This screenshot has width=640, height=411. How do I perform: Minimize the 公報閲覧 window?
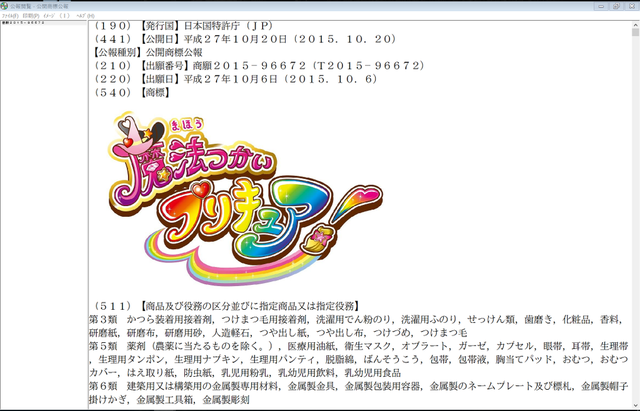tap(601, 6)
